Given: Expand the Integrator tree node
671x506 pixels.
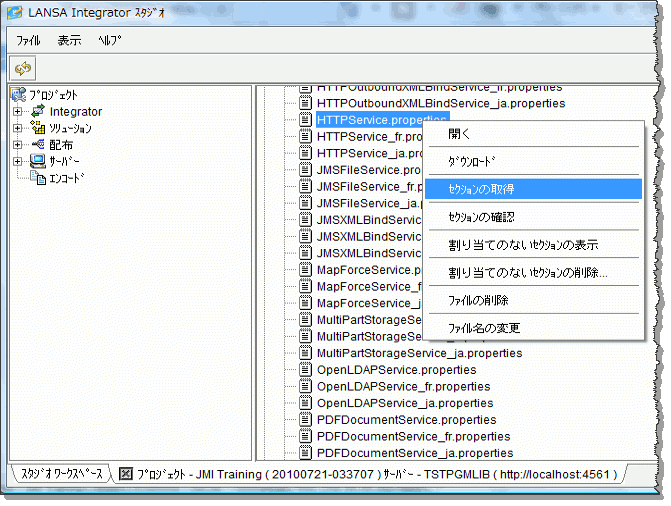Looking at the screenshot, I should coord(18,111).
